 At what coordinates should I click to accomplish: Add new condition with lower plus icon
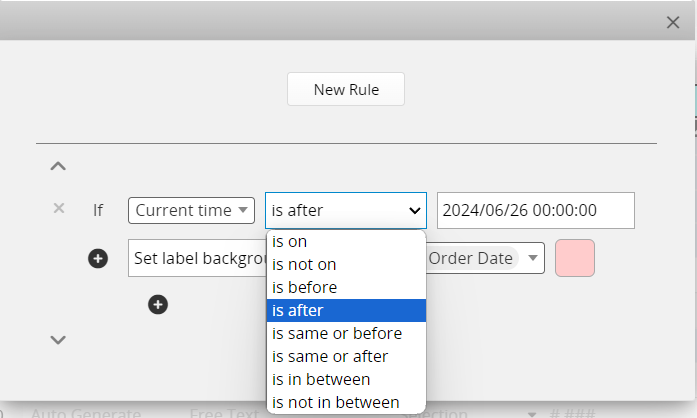158,304
